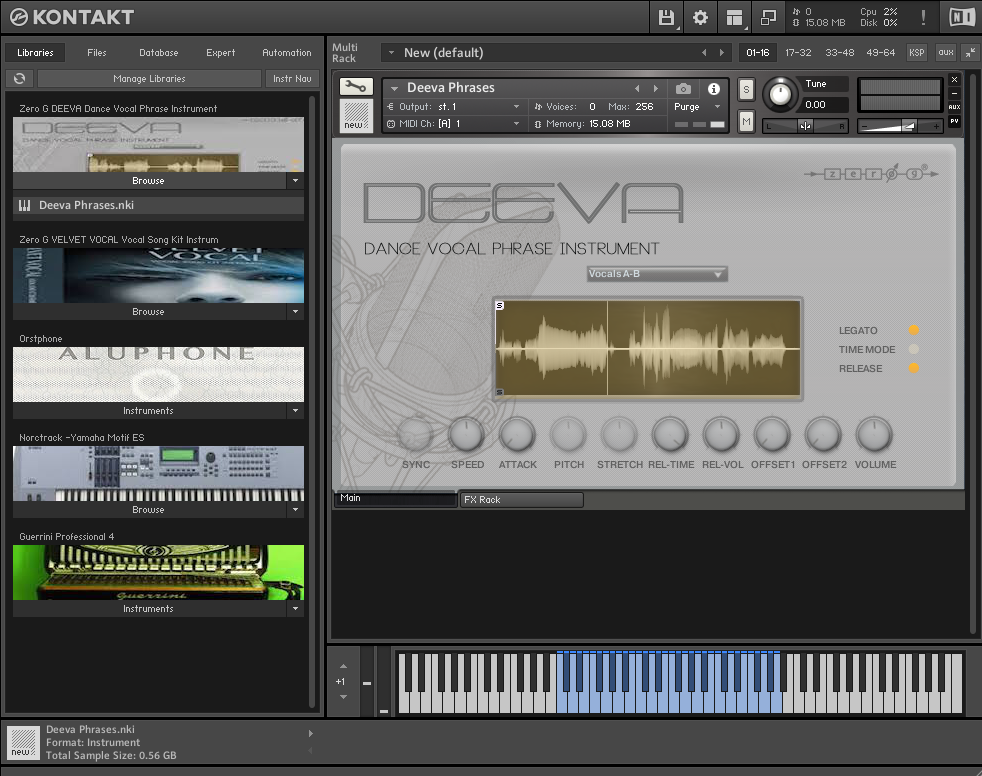This screenshot has width=982, height=776.
Task: Toggle the LEGATO switch
Action: coord(914,330)
